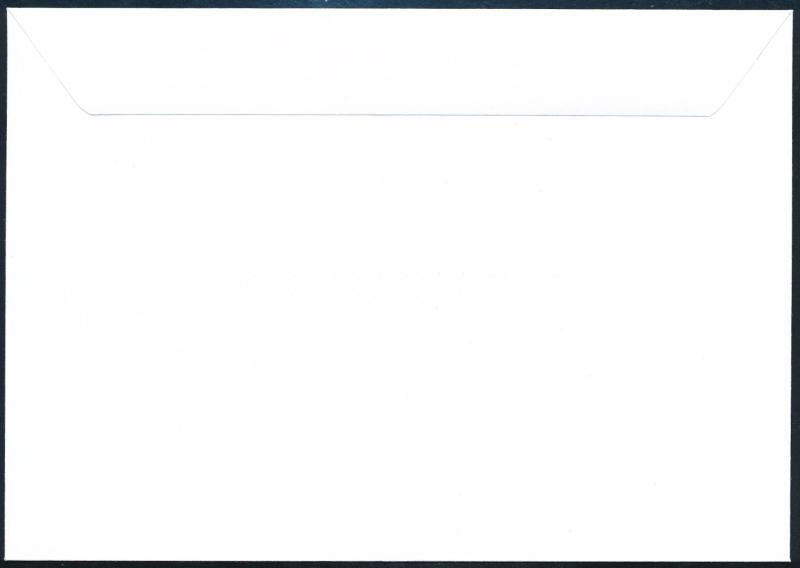This screenshot has height=568, width=800.
Task: Click the dark scanner border along the bottom
Action: click(x=399, y=564)
